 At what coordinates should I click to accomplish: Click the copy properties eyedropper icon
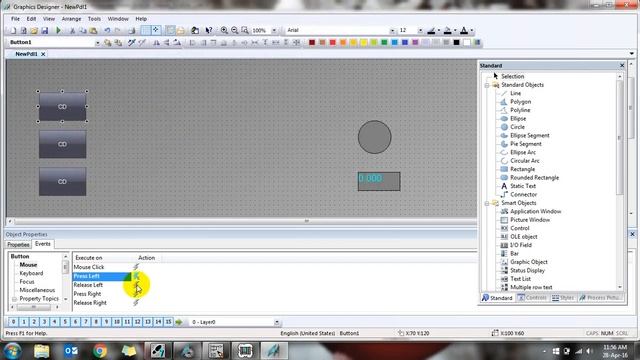coord(131,42)
